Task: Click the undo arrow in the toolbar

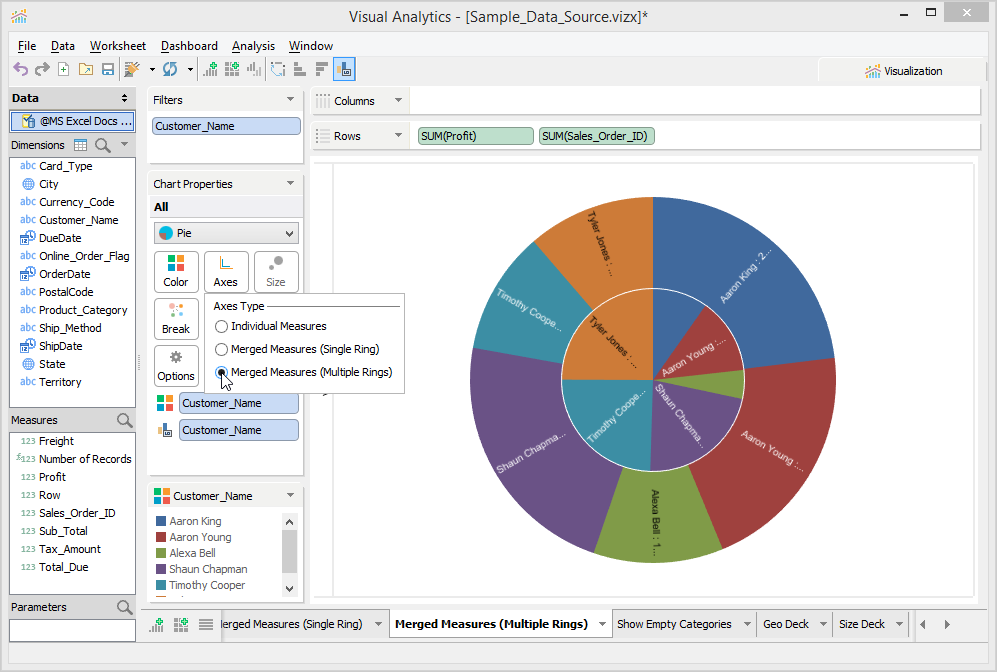Action: point(20,69)
